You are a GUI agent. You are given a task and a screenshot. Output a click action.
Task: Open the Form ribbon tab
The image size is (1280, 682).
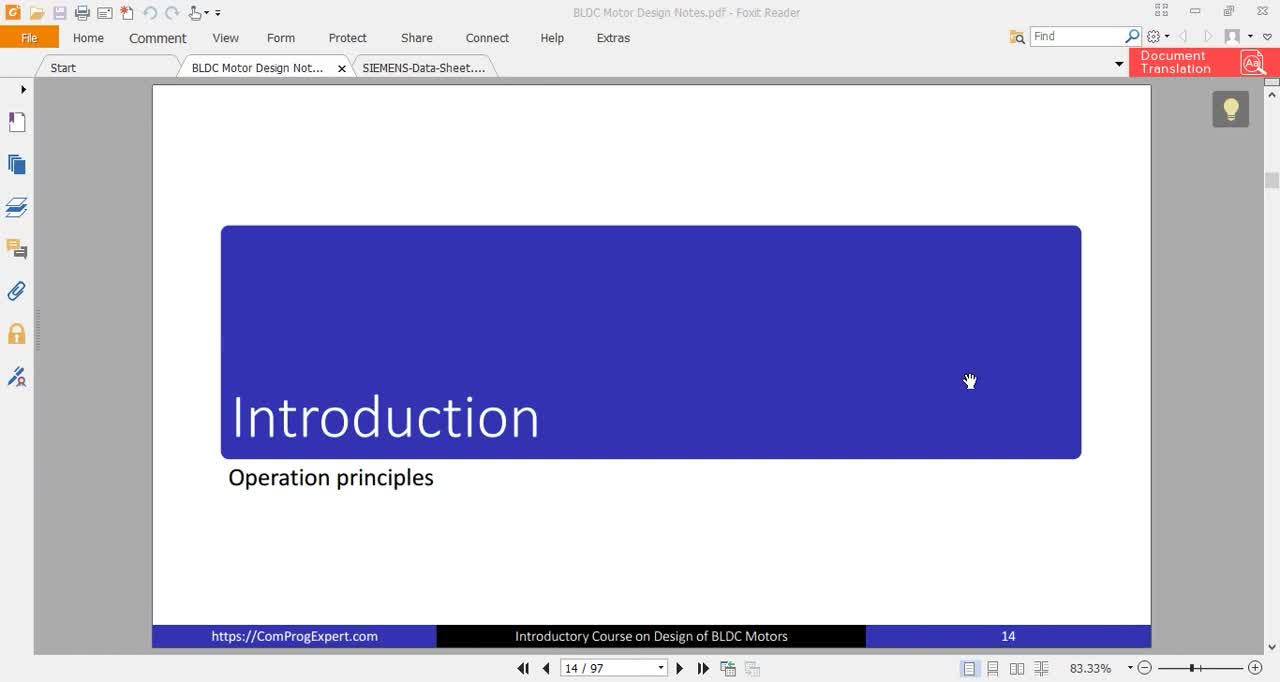(281, 38)
